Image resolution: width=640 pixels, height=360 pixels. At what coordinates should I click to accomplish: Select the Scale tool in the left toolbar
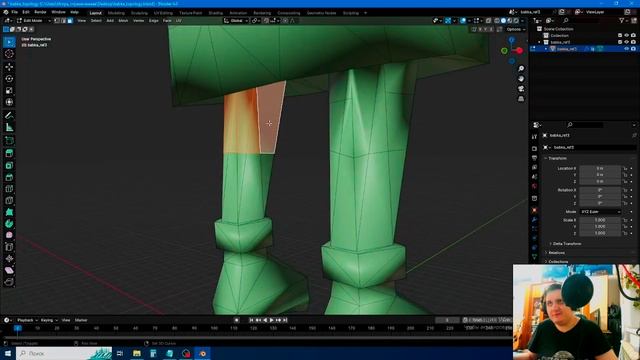tap(9, 90)
